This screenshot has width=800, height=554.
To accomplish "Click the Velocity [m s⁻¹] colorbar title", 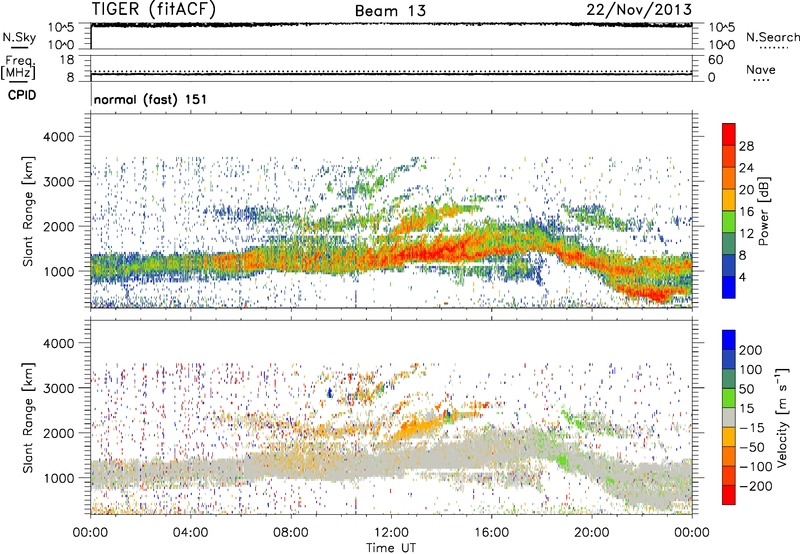I will click(781, 417).
